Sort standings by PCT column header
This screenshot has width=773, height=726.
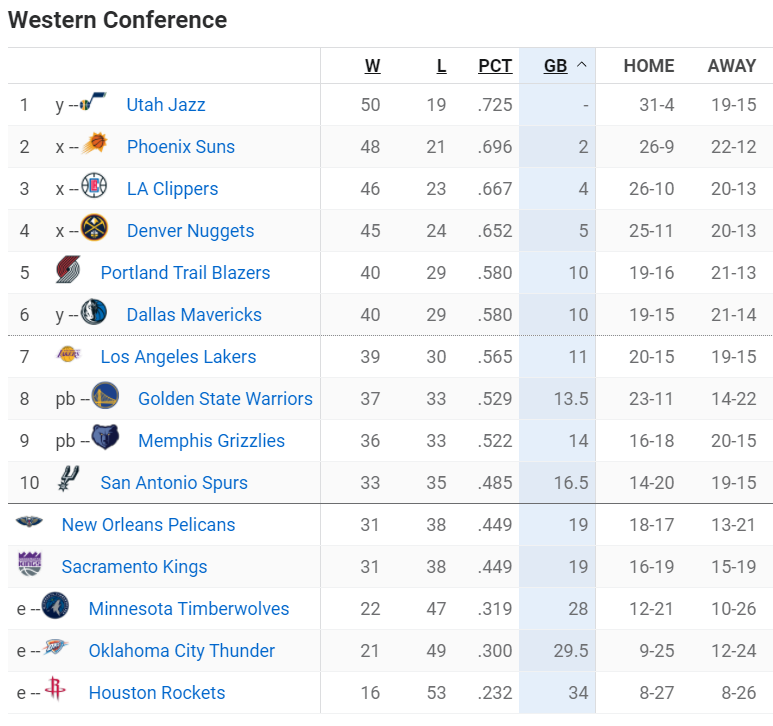495,66
